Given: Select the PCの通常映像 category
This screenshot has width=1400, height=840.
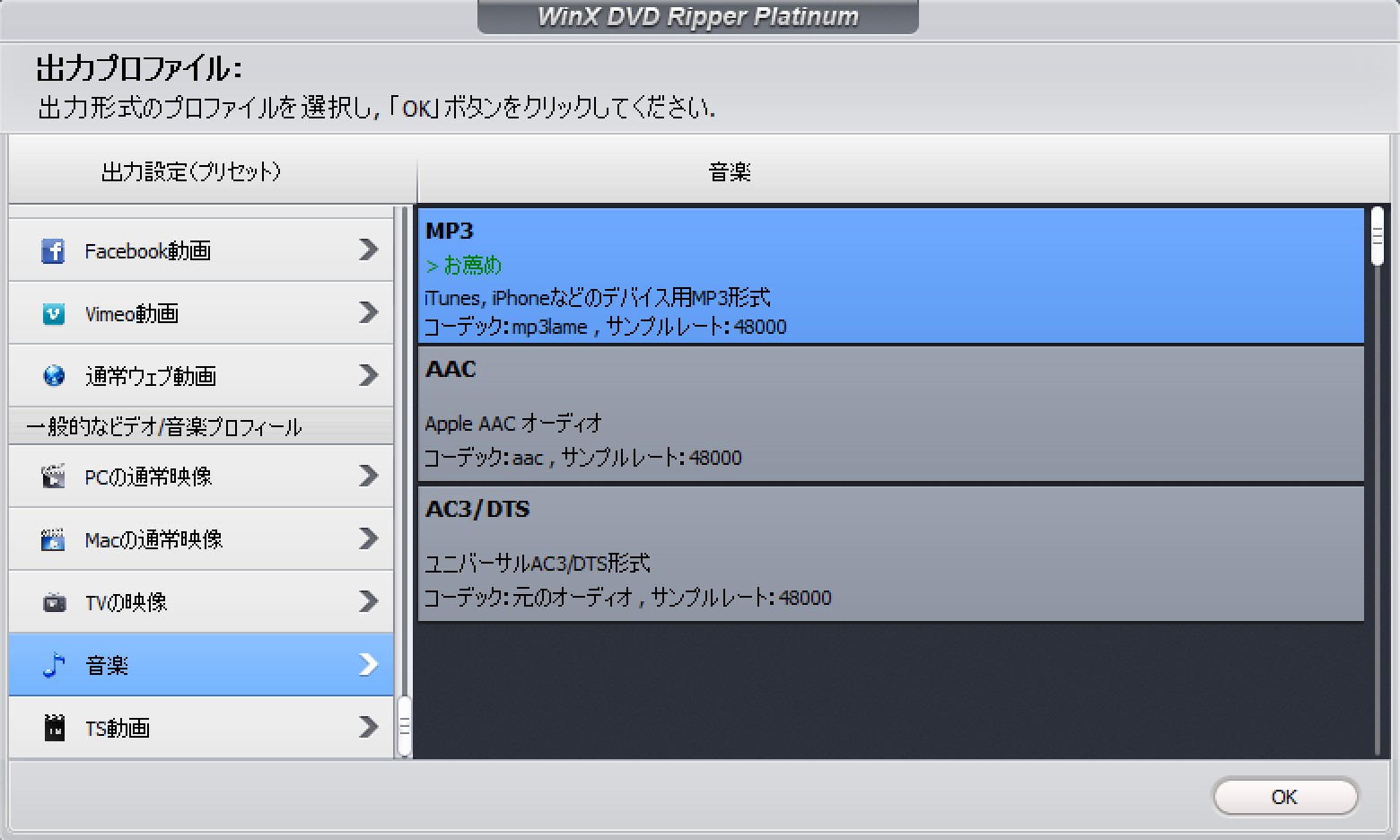Looking at the screenshot, I should (201, 476).
